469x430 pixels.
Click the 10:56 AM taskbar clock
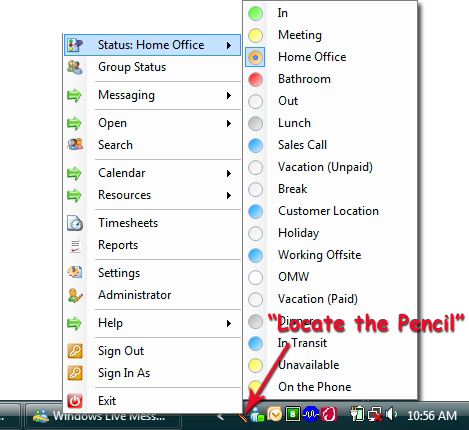pyautogui.click(x=432, y=415)
